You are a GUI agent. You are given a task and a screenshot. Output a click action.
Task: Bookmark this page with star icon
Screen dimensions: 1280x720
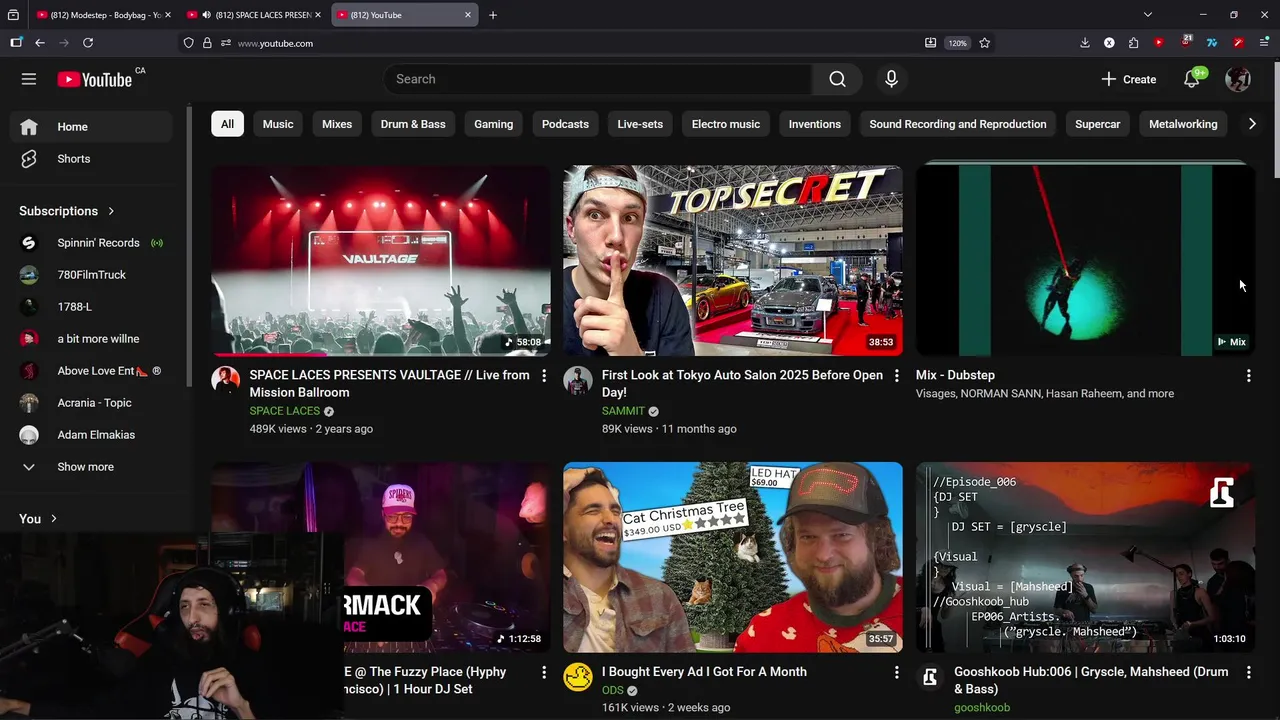coord(985,43)
